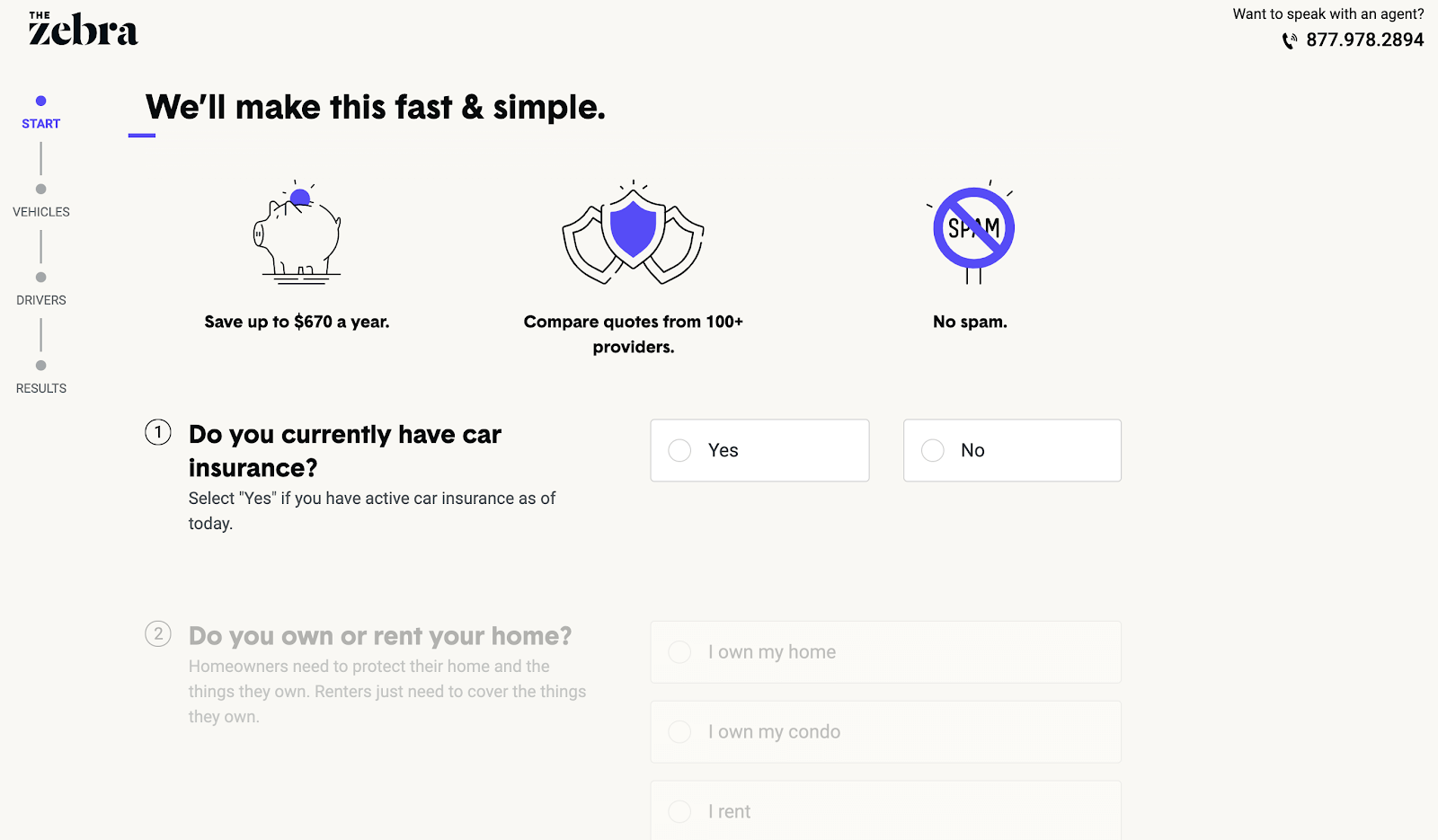Click the circled number 1 question marker
This screenshot has width=1438, height=840.
[158, 432]
